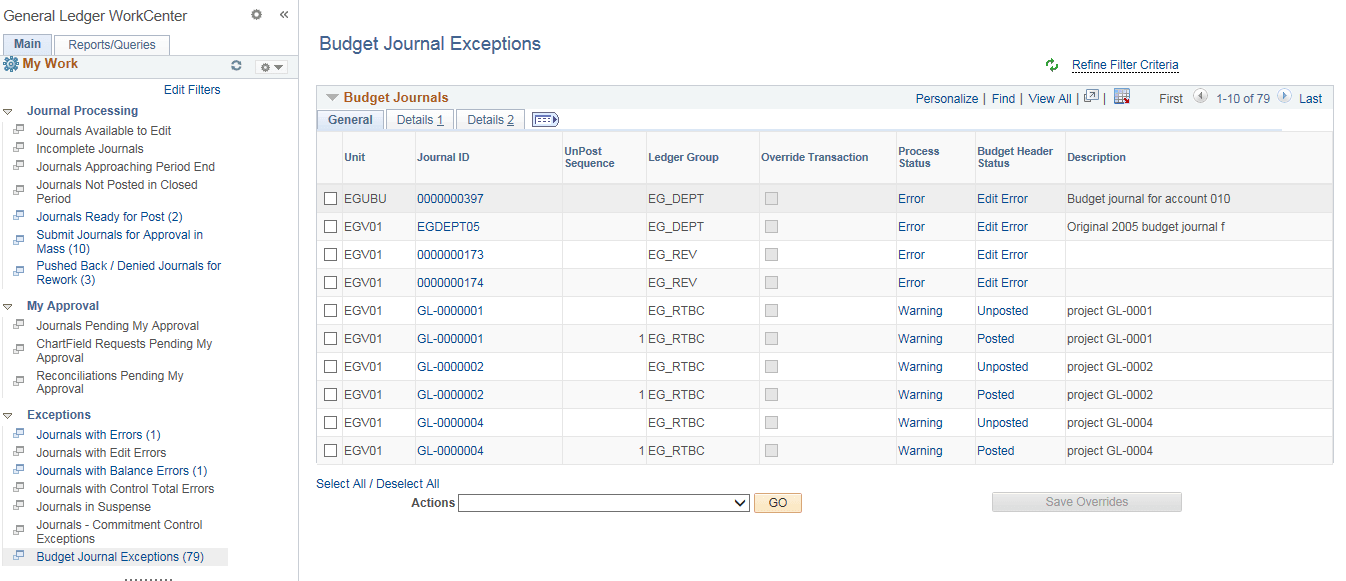The width and height of the screenshot is (1346, 581).
Task: Check the row checkbox for journal EGDEPT05
Action: point(330,226)
